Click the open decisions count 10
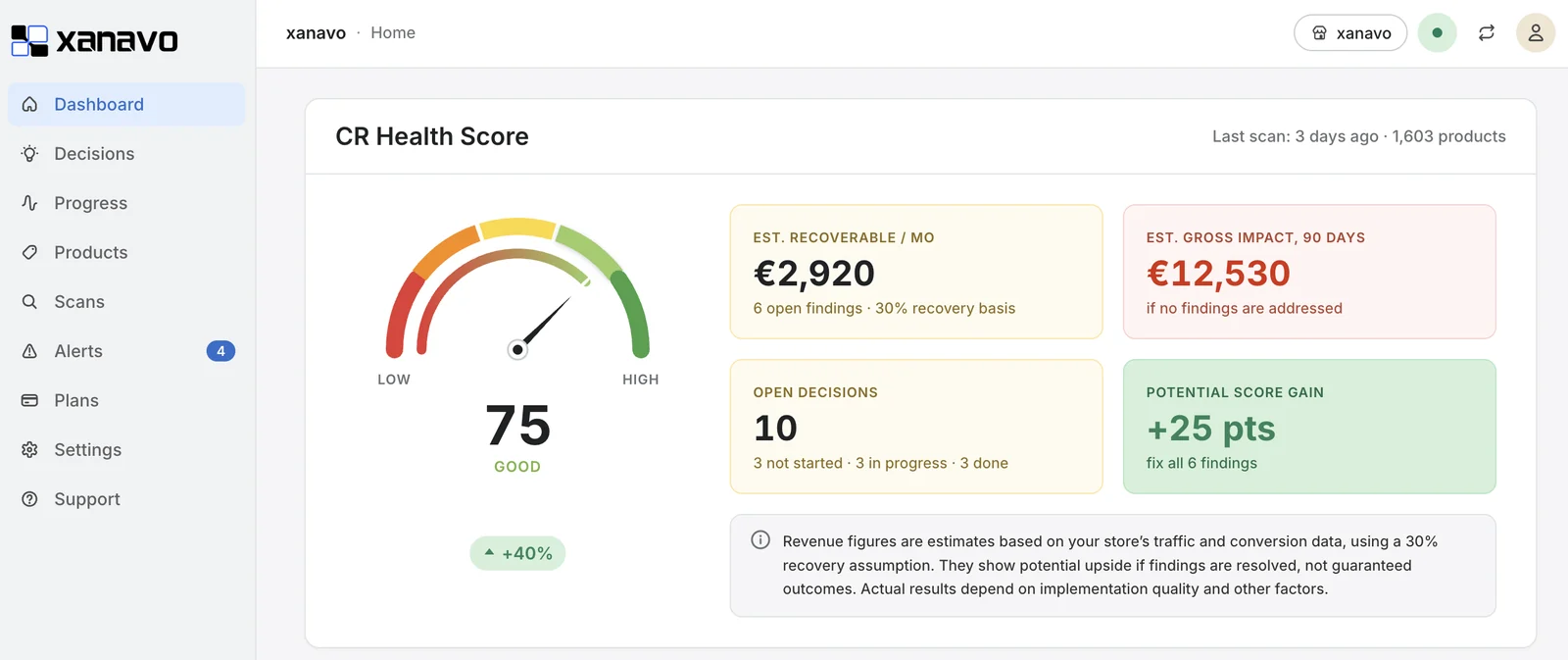Image resolution: width=1568 pixels, height=660 pixels. 775,429
